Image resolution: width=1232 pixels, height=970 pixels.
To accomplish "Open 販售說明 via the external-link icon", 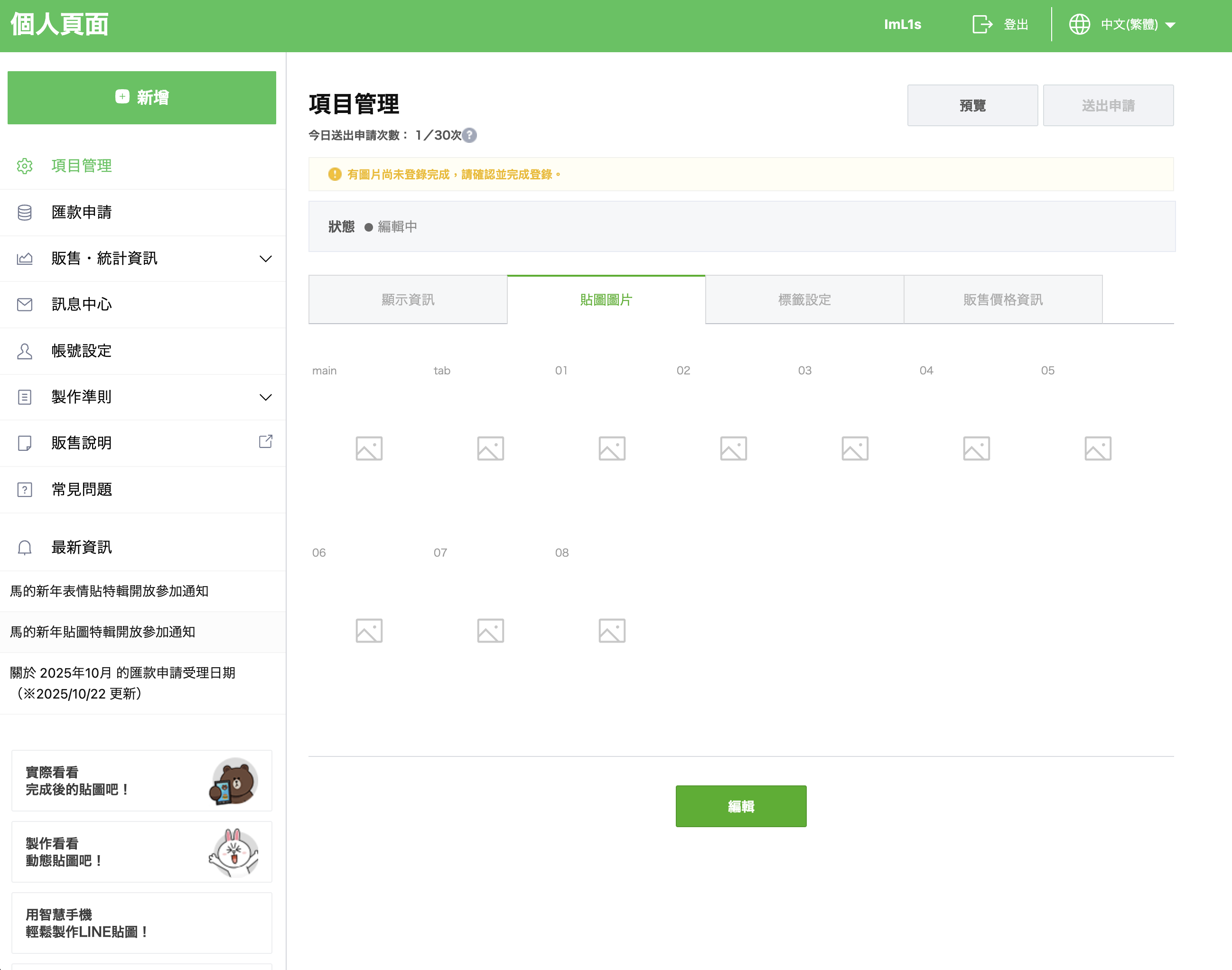I will [266, 441].
